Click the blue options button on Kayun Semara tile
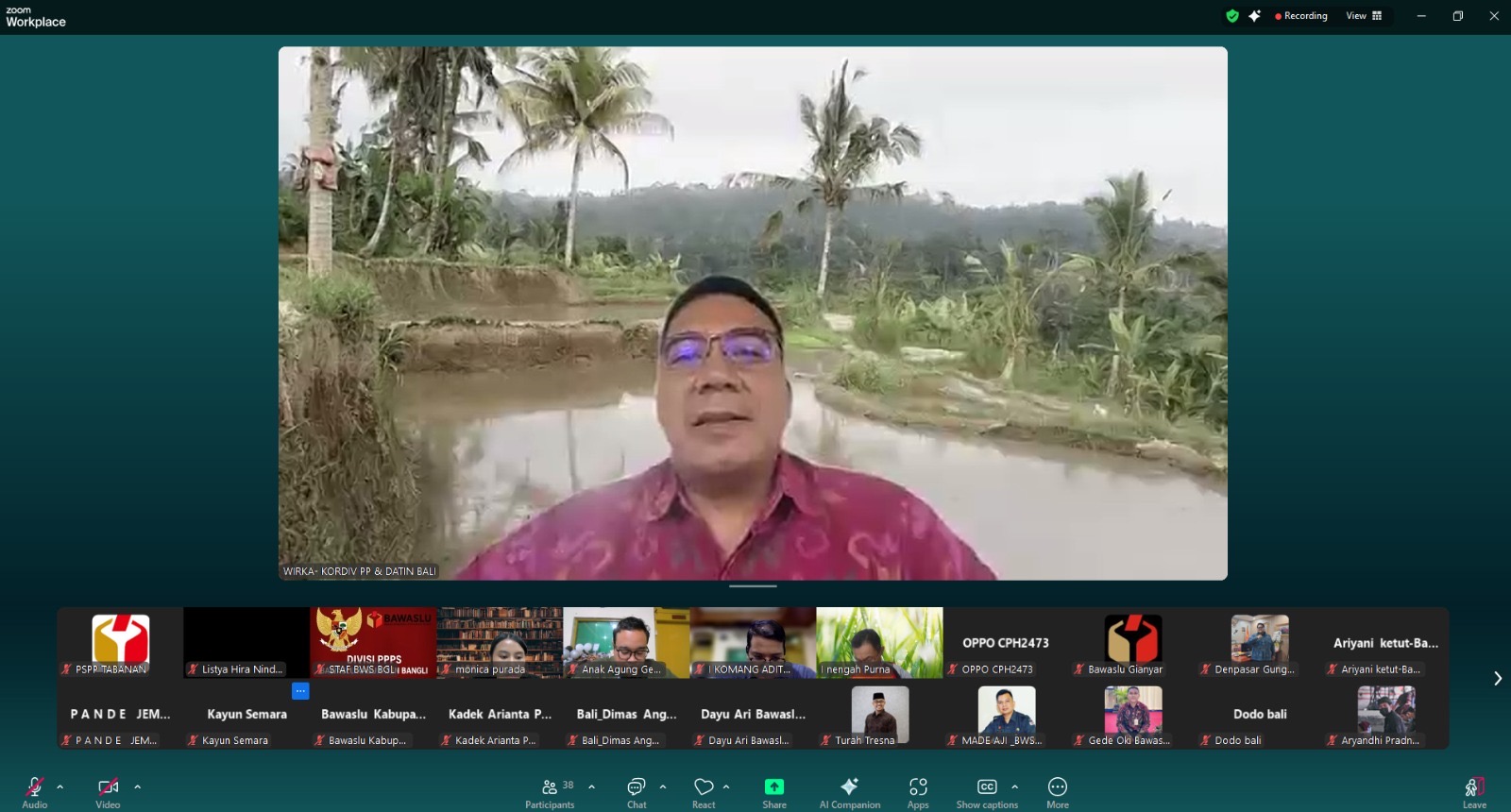 tap(300, 691)
